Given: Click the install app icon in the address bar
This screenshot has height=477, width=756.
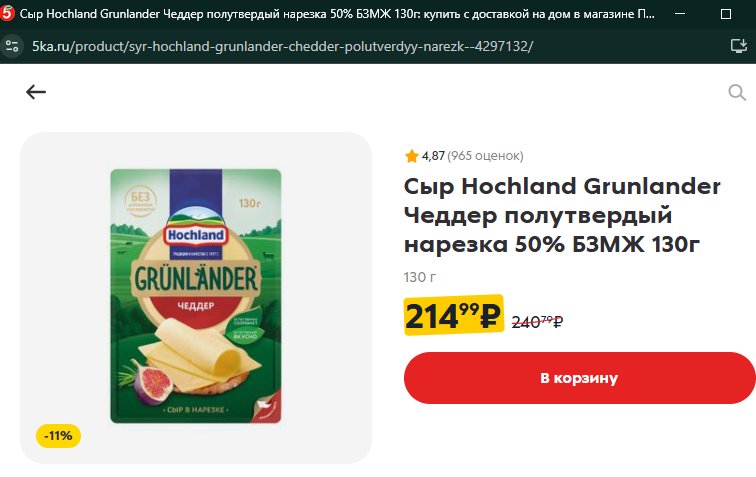Looking at the screenshot, I should coord(739,46).
